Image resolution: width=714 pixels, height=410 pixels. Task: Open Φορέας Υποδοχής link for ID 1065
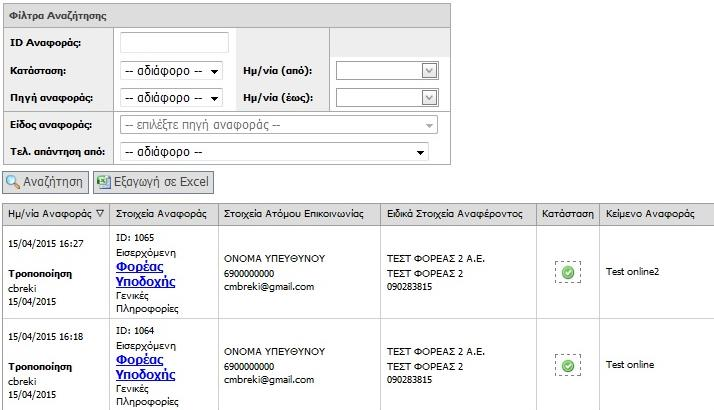pos(145,274)
